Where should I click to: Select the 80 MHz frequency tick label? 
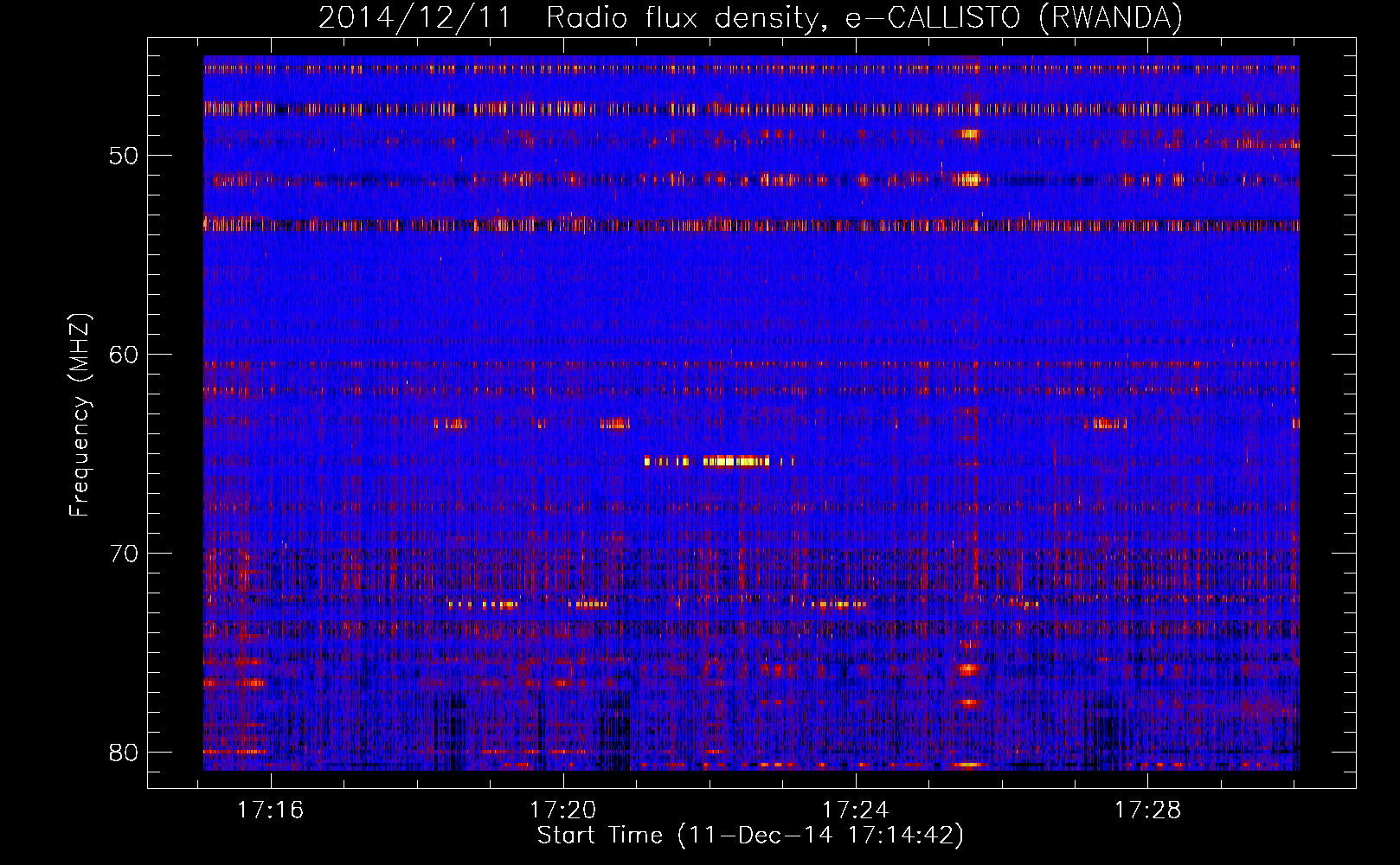[125, 753]
